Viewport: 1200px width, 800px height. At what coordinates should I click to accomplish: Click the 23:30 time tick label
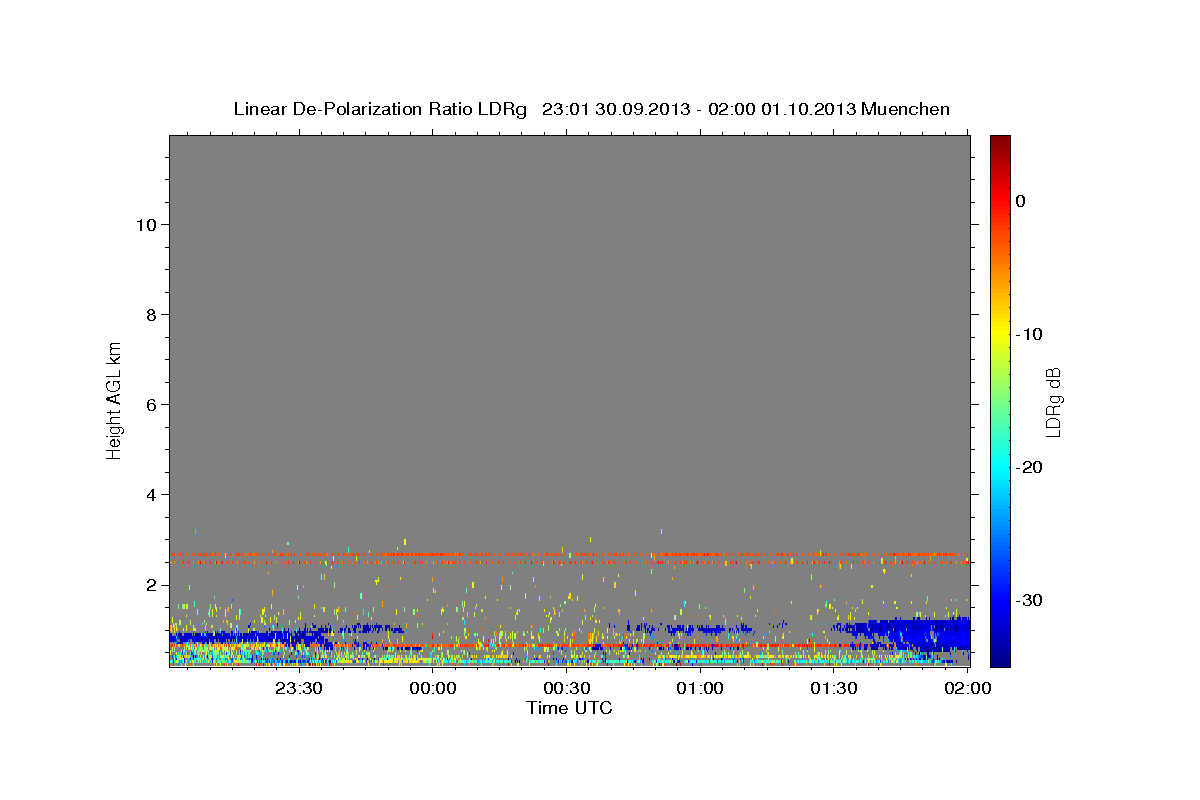click(299, 688)
